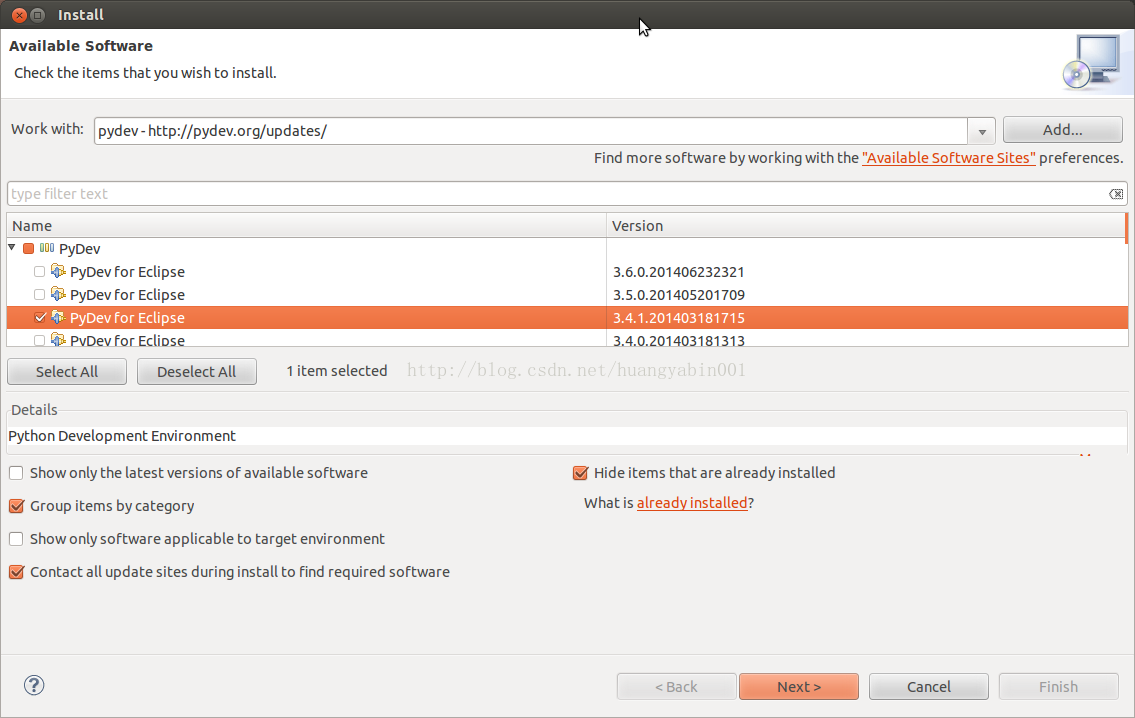1135x718 pixels.
Task: Click the Add... button
Action: coord(1062,130)
